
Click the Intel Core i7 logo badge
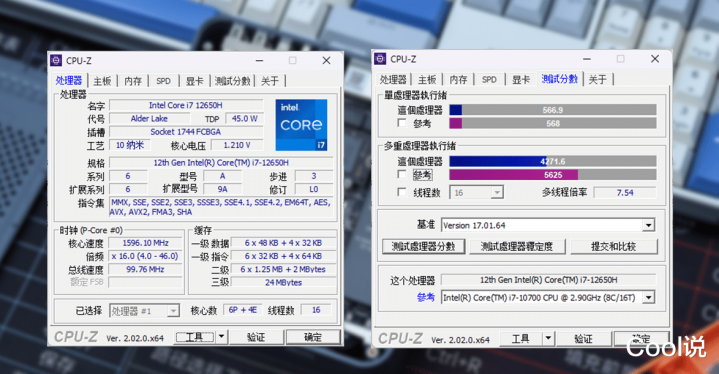tap(301, 125)
